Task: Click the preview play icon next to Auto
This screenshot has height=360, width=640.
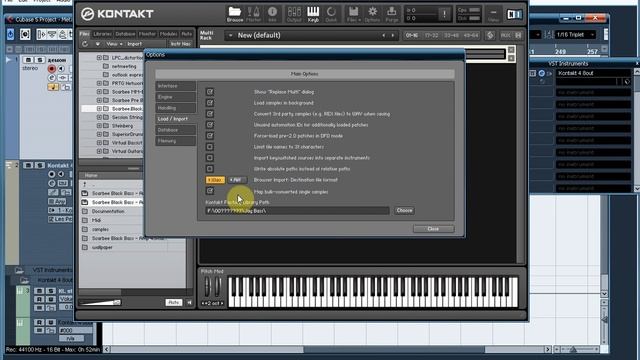Action: click(x=189, y=302)
